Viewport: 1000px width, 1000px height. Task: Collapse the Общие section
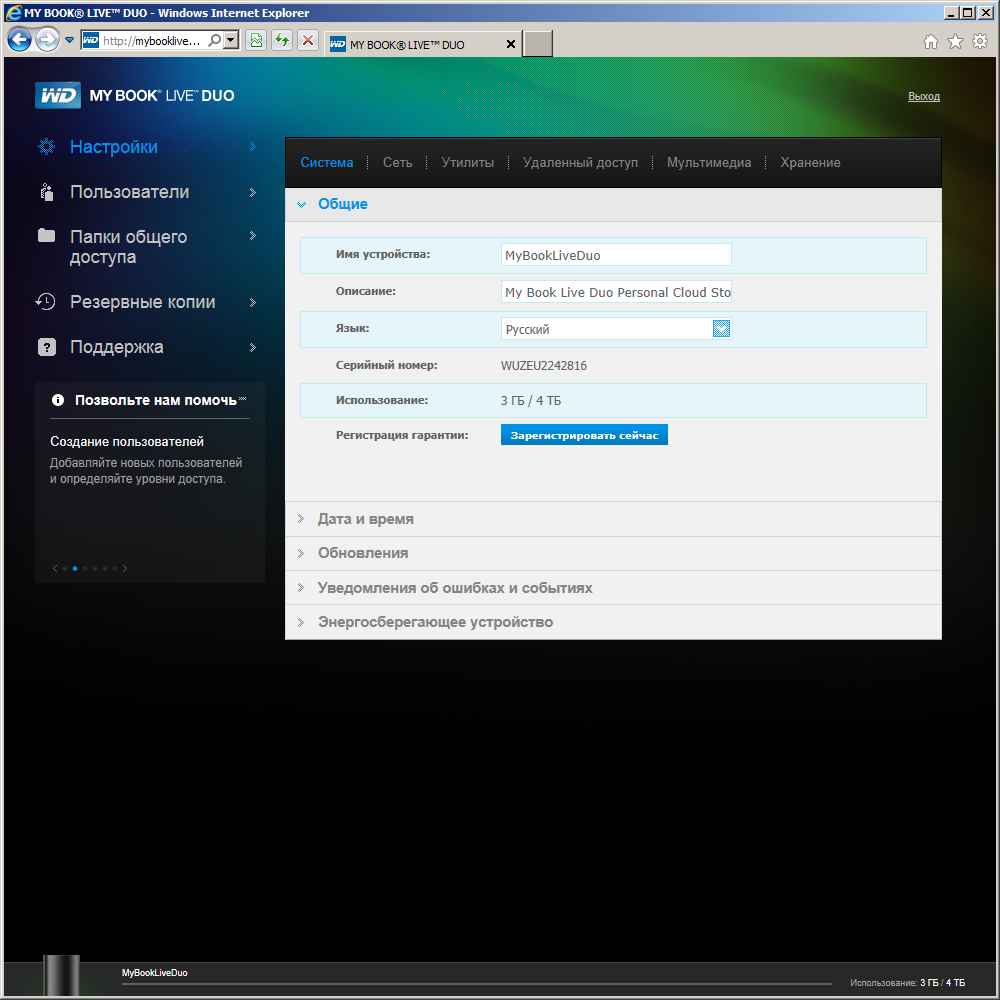(x=613, y=204)
